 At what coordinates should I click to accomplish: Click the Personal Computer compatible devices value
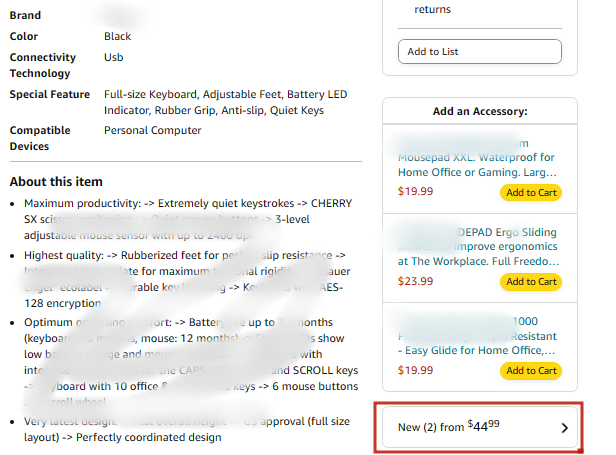(x=152, y=131)
